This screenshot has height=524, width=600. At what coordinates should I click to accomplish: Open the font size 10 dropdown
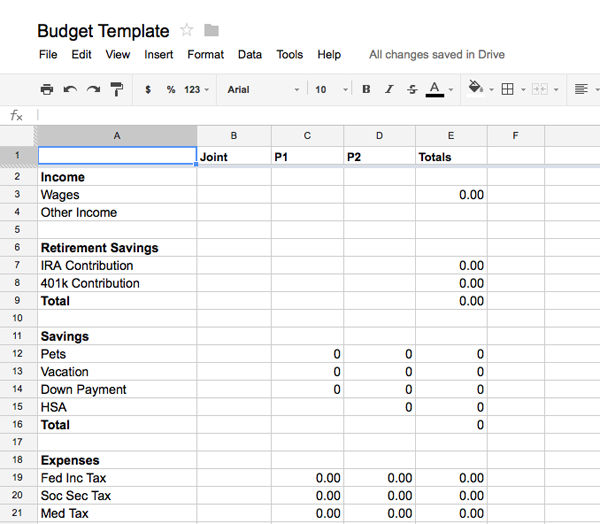pyautogui.click(x=331, y=90)
